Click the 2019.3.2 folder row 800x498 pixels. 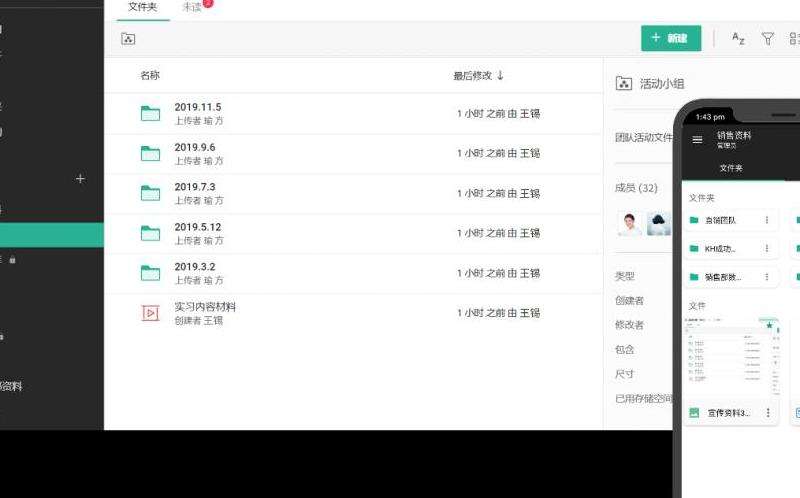(194, 267)
